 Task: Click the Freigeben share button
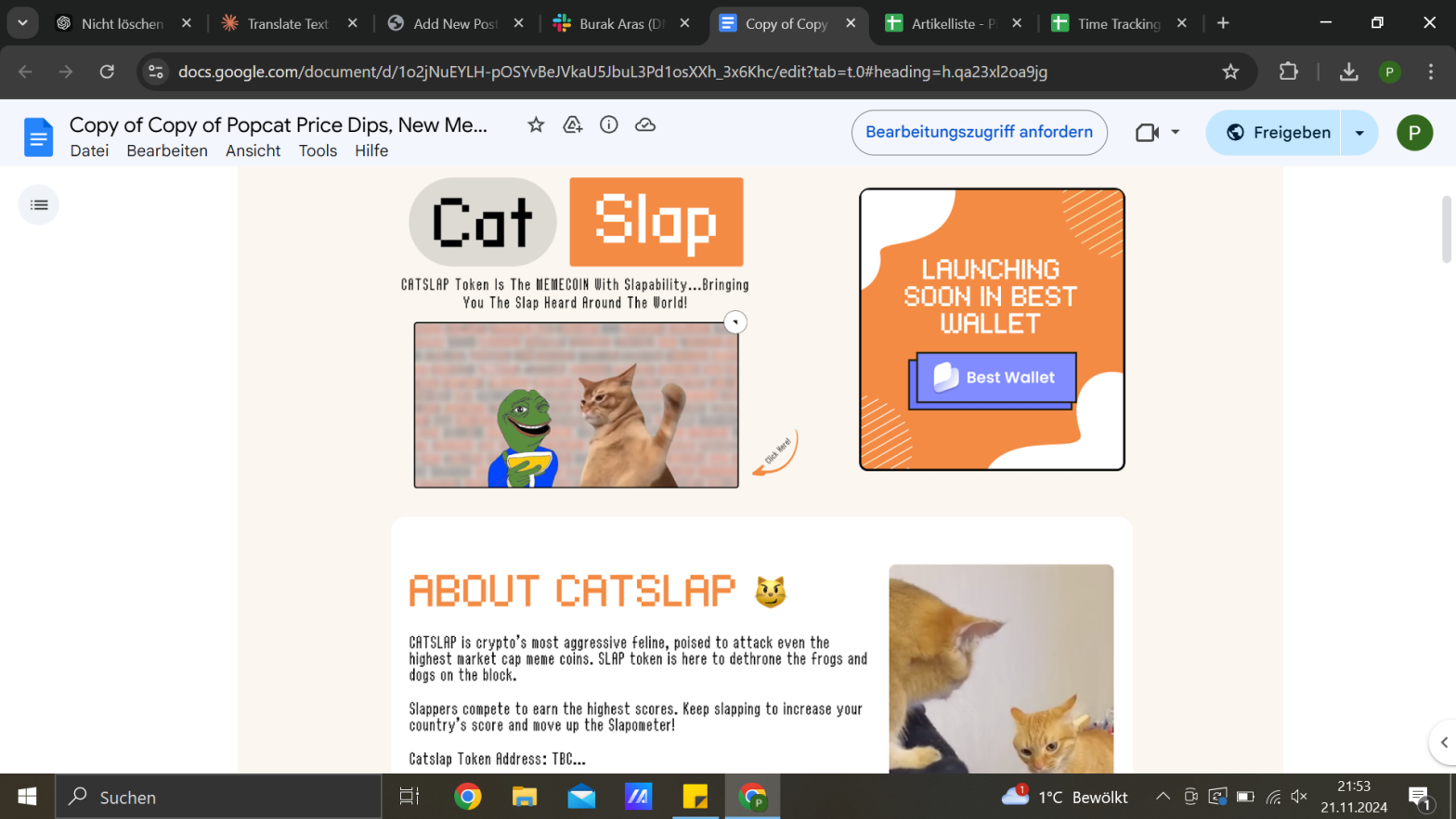pos(1278,133)
